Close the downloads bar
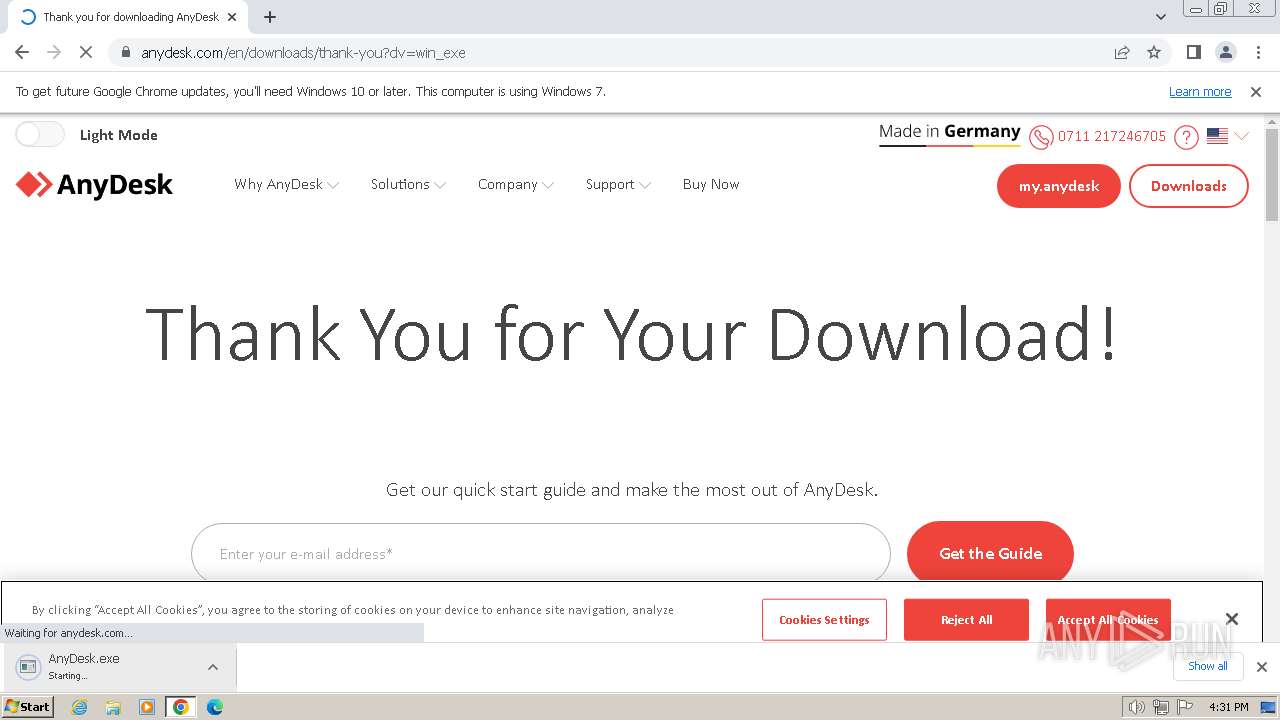This screenshot has width=1280, height=720. [1262, 667]
